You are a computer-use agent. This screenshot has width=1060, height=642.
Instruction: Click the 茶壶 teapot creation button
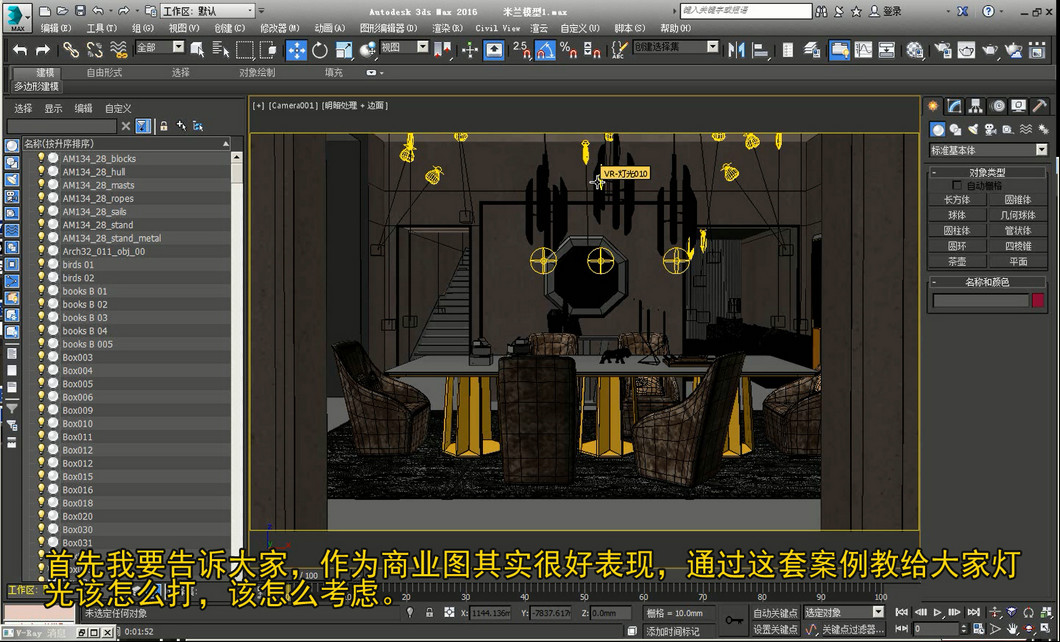(x=957, y=262)
